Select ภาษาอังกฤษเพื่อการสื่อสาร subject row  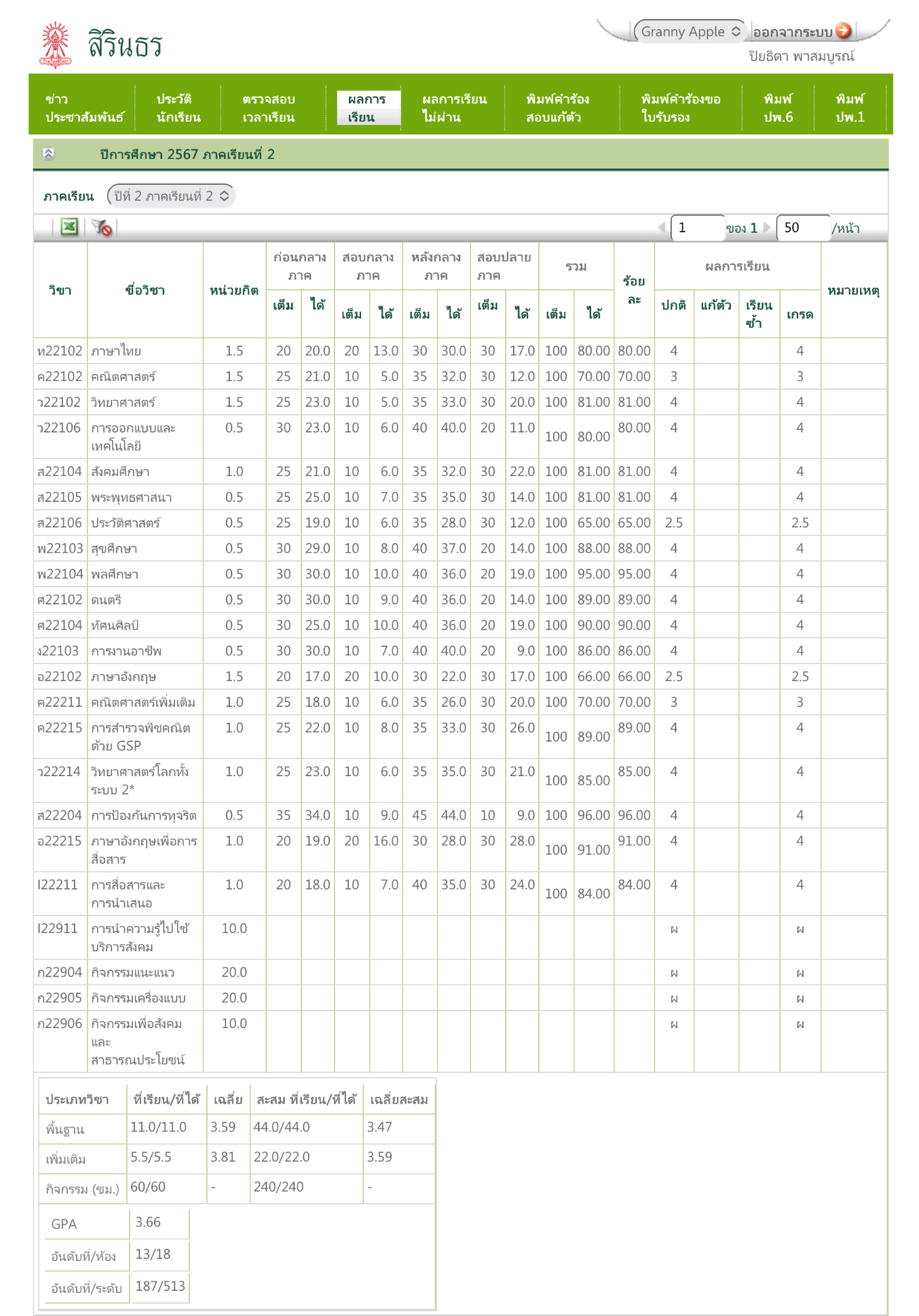[x=460, y=849]
